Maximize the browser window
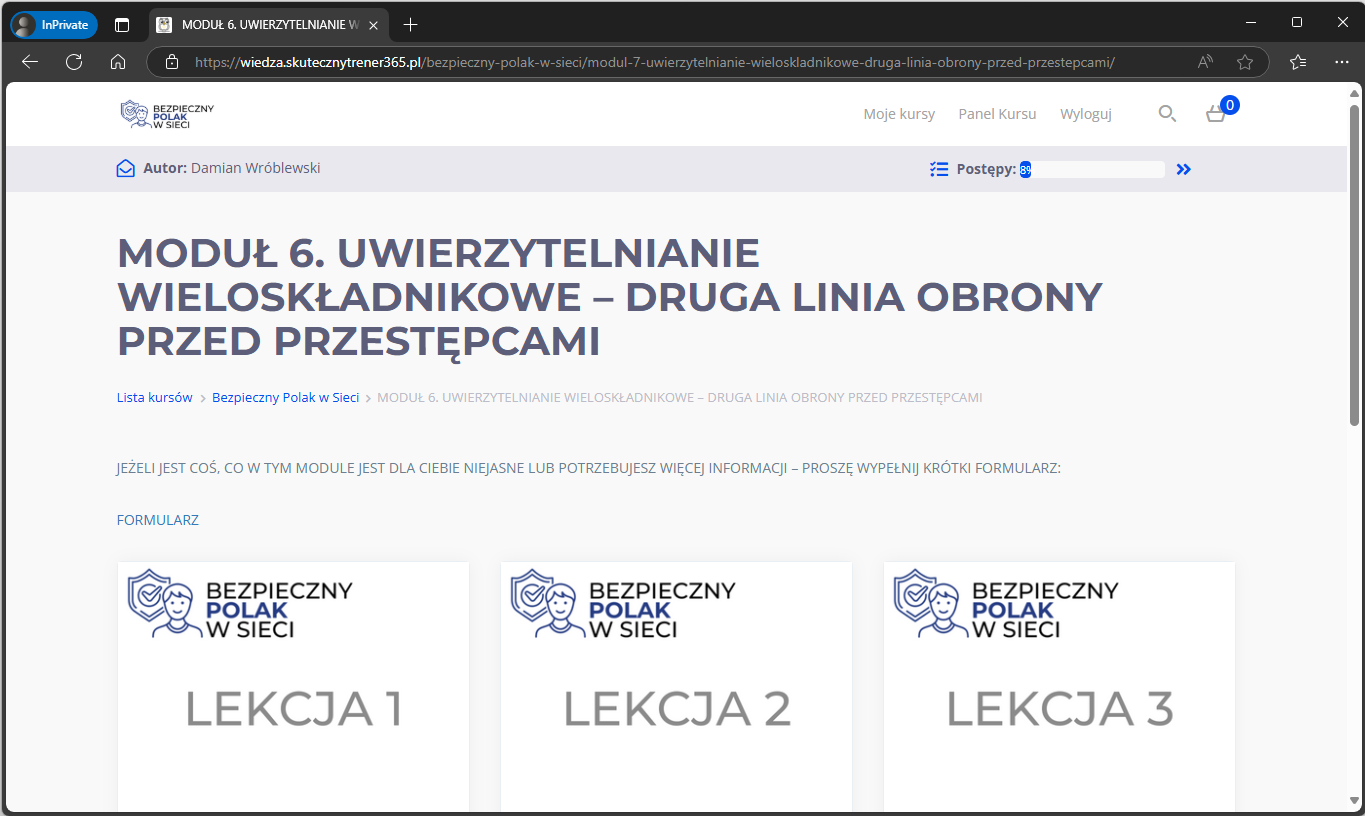 pos(1297,22)
